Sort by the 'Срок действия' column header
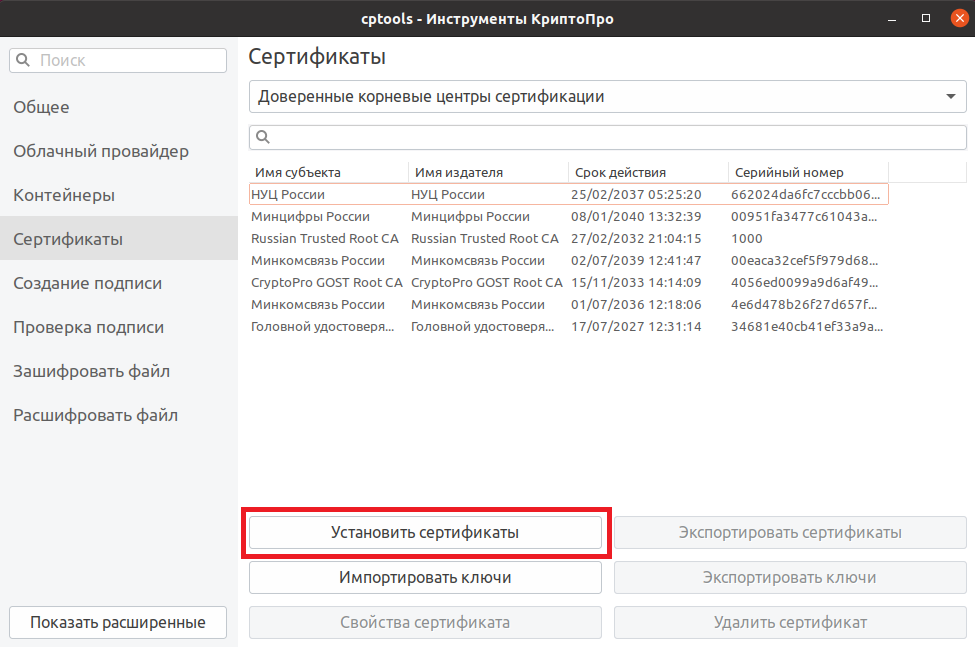 pos(649,172)
